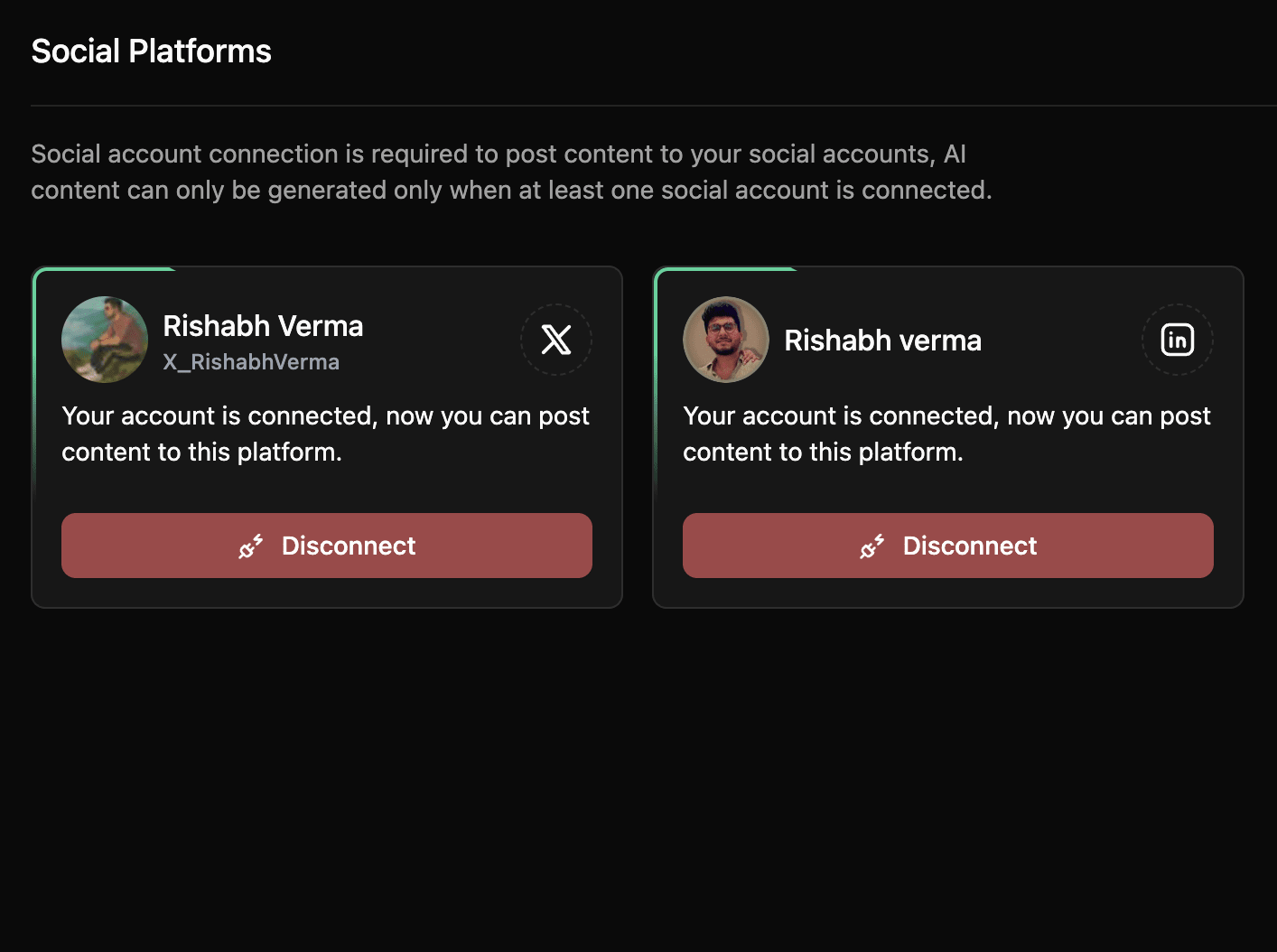1277x952 pixels.
Task: Select the X_RishabhVerma handle text
Action: pyautogui.click(x=251, y=362)
